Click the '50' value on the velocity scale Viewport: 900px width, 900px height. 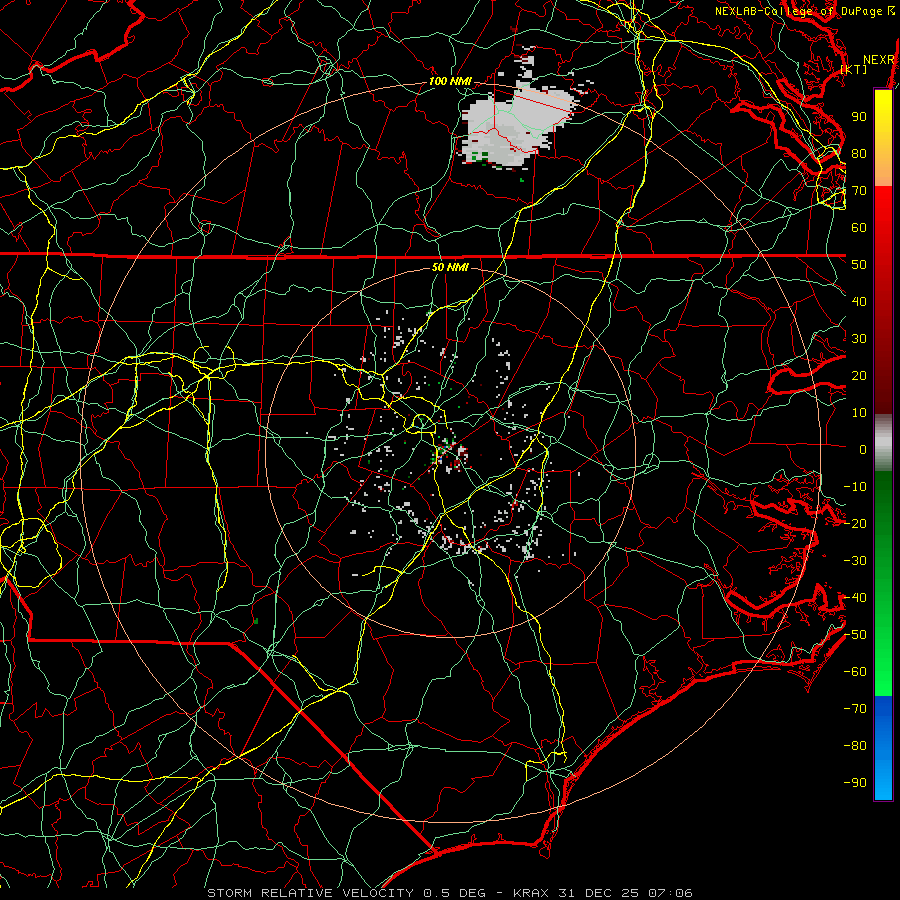(859, 265)
